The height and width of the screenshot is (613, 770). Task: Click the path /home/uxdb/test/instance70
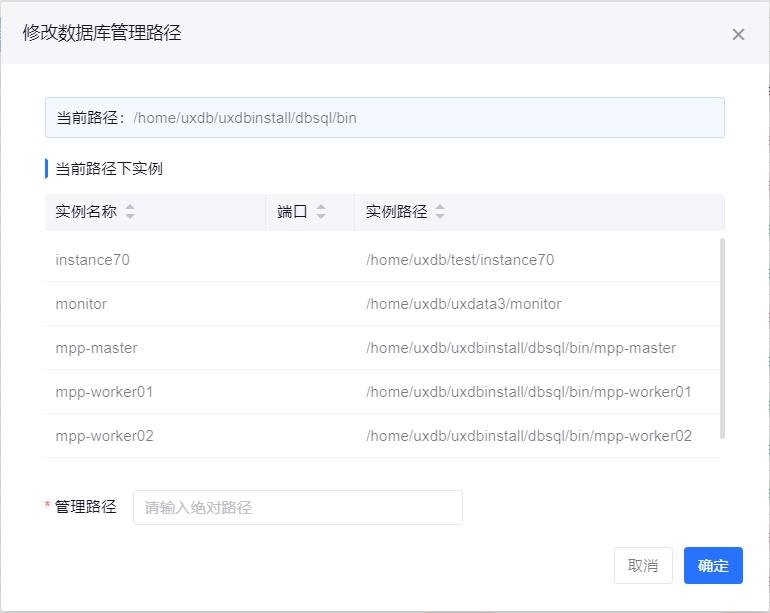(x=460, y=260)
